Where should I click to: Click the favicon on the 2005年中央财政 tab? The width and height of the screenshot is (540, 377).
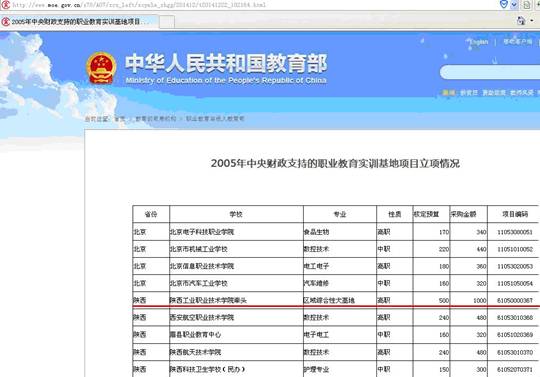[6, 22]
